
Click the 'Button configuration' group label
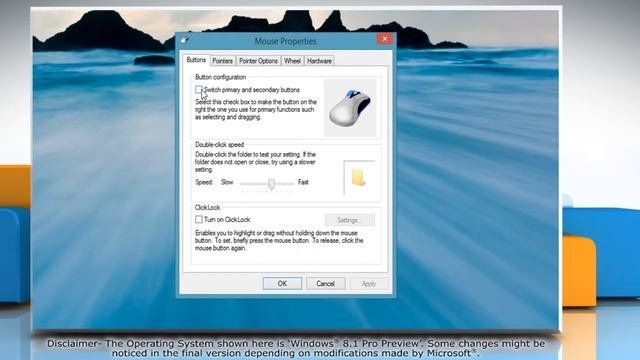220,77
